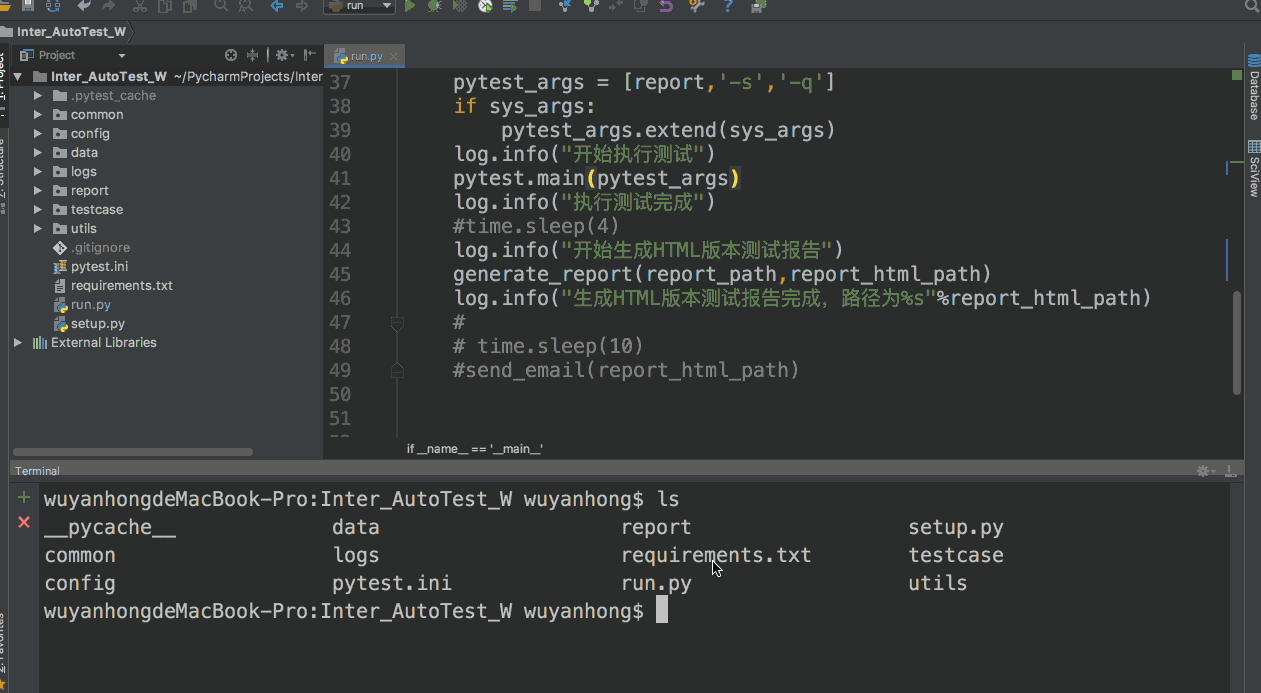This screenshot has width=1261, height=693.
Task: Expand the logs folder arrow
Action: pyautogui.click(x=37, y=172)
